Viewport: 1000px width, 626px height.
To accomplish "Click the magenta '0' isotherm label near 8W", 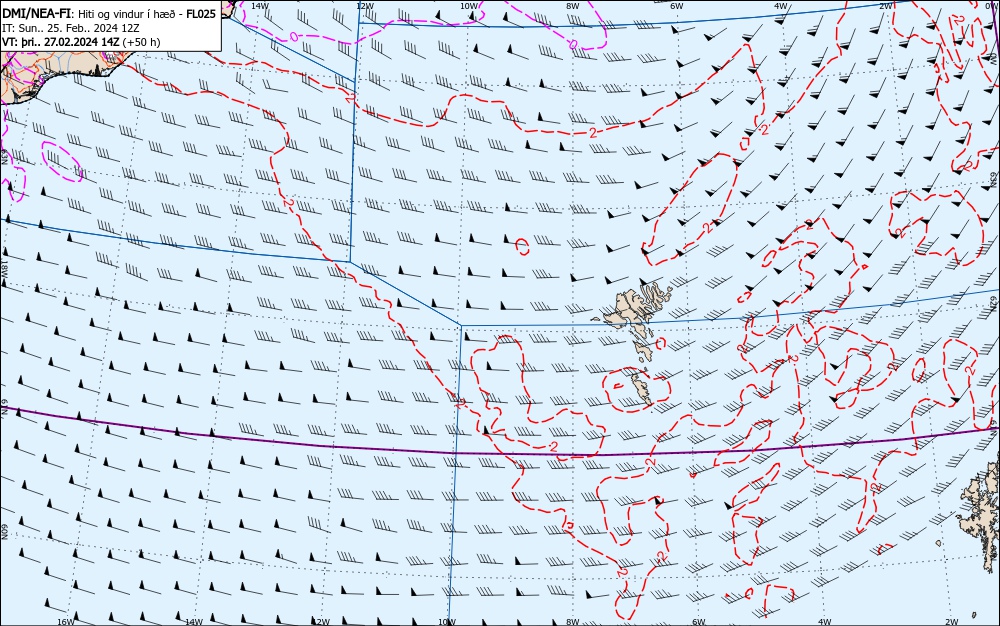I will click(573, 44).
